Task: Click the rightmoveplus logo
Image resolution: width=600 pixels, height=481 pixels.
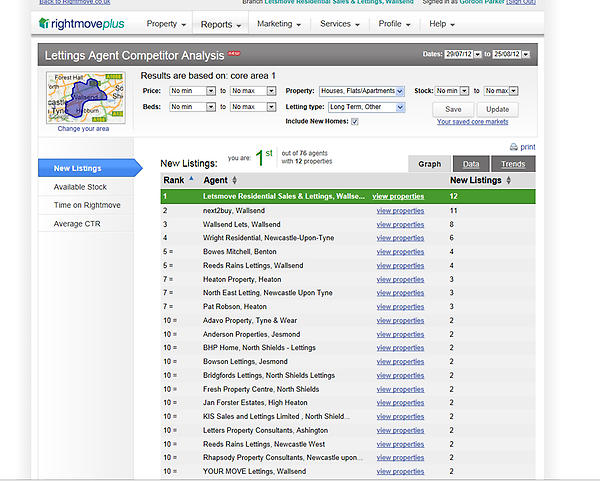Action: 82,24
